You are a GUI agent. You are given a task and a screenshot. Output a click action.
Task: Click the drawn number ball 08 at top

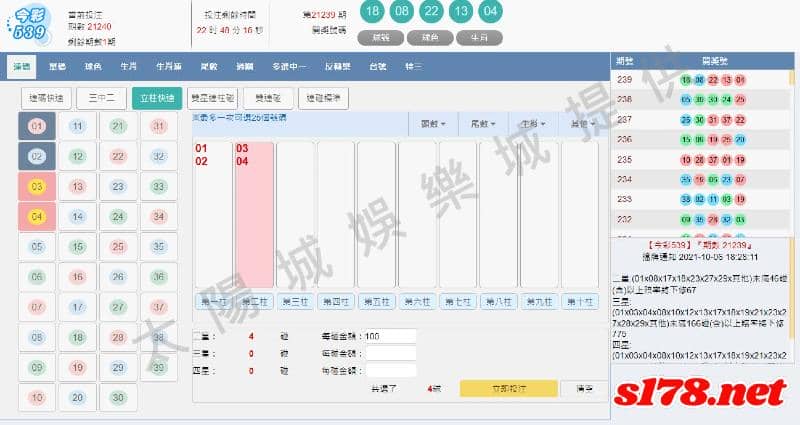pyautogui.click(x=402, y=11)
